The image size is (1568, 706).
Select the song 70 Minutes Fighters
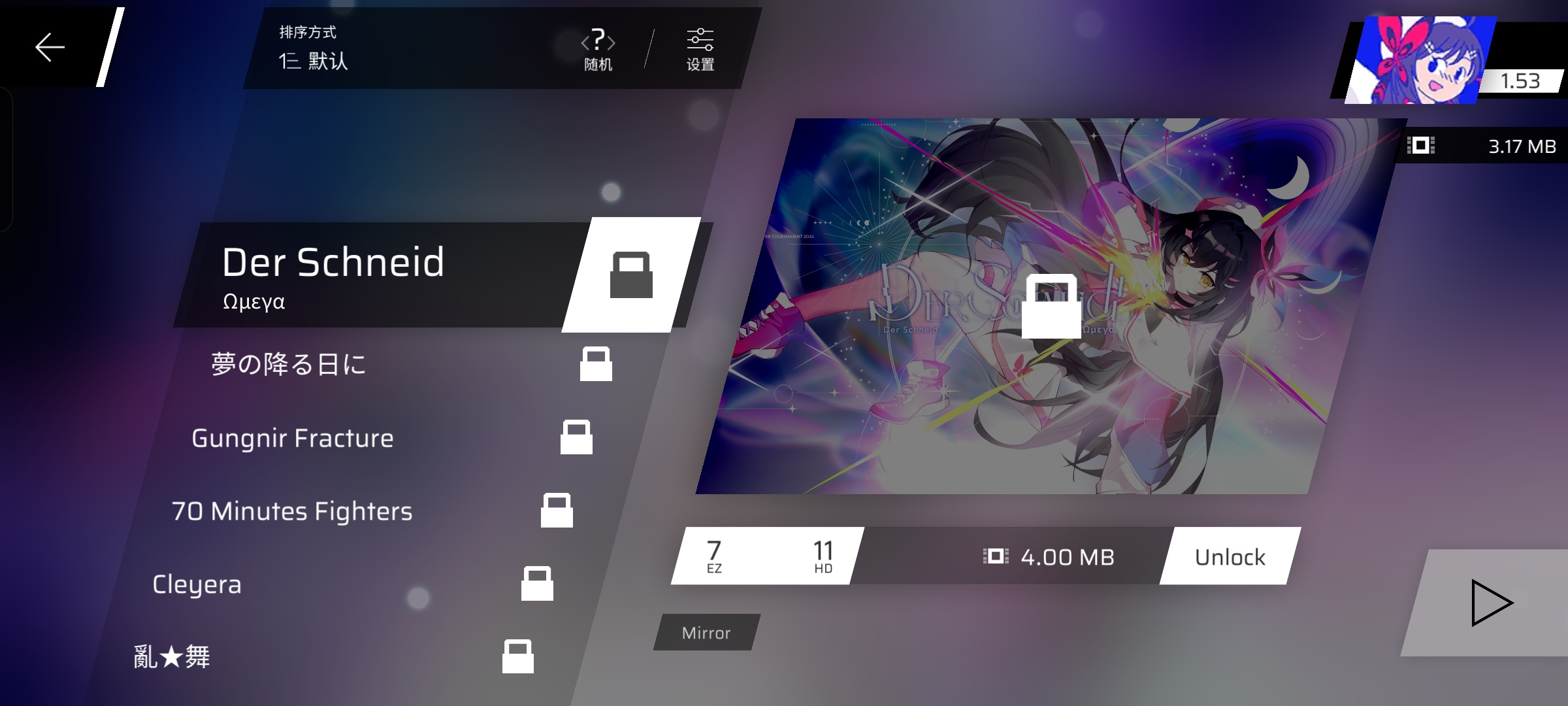(x=292, y=511)
